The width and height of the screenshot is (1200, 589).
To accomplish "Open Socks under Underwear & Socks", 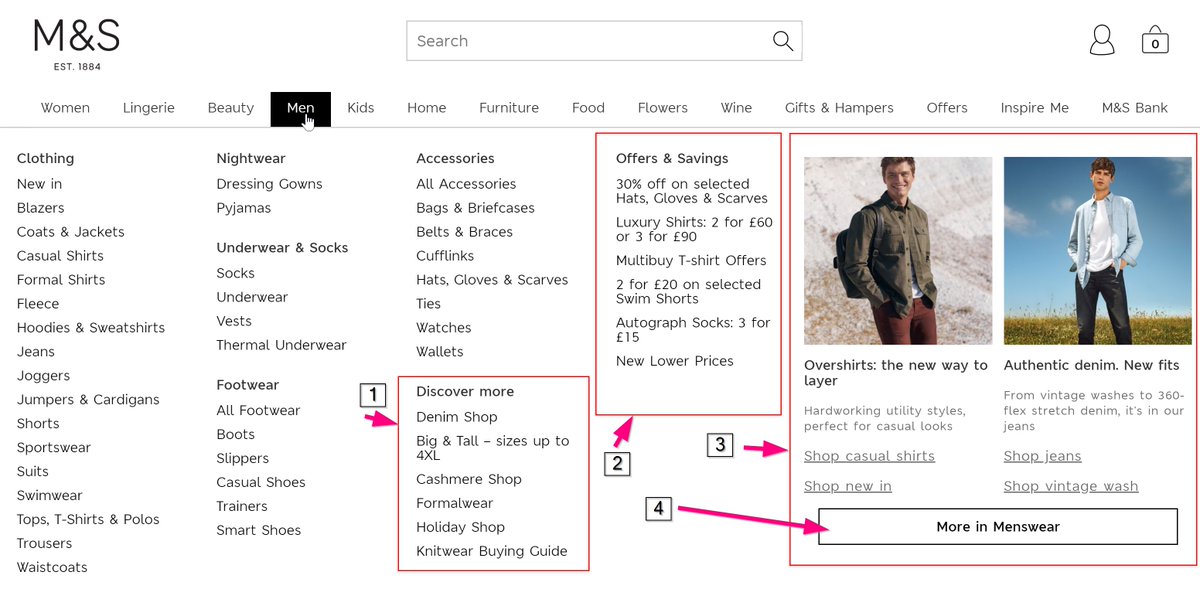I will [236, 273].
